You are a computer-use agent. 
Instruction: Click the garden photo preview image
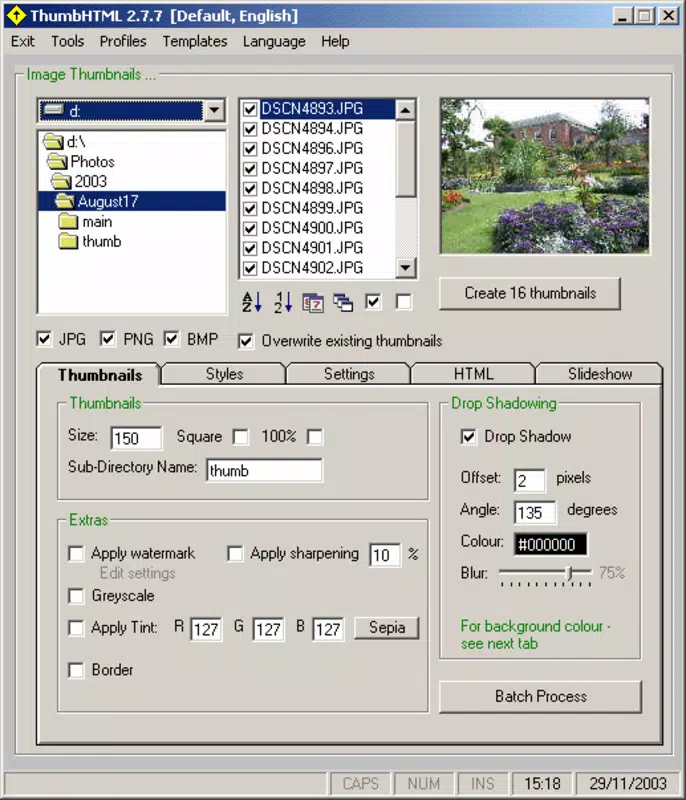545,176
